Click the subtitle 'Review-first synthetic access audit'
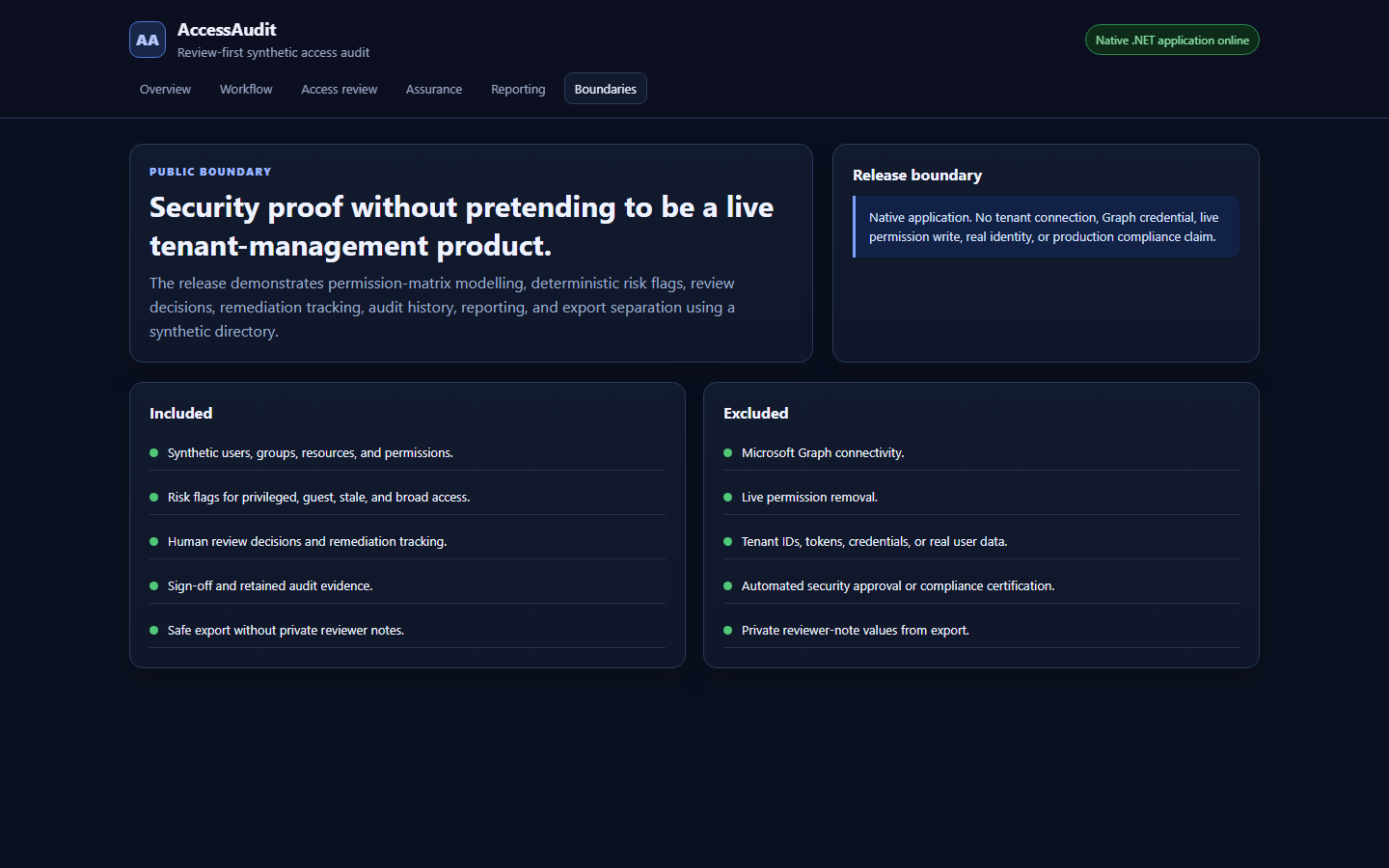Image resolution: width=1389 pixels, height=868 pixels. pyautogui.click(x=273, y=53)
